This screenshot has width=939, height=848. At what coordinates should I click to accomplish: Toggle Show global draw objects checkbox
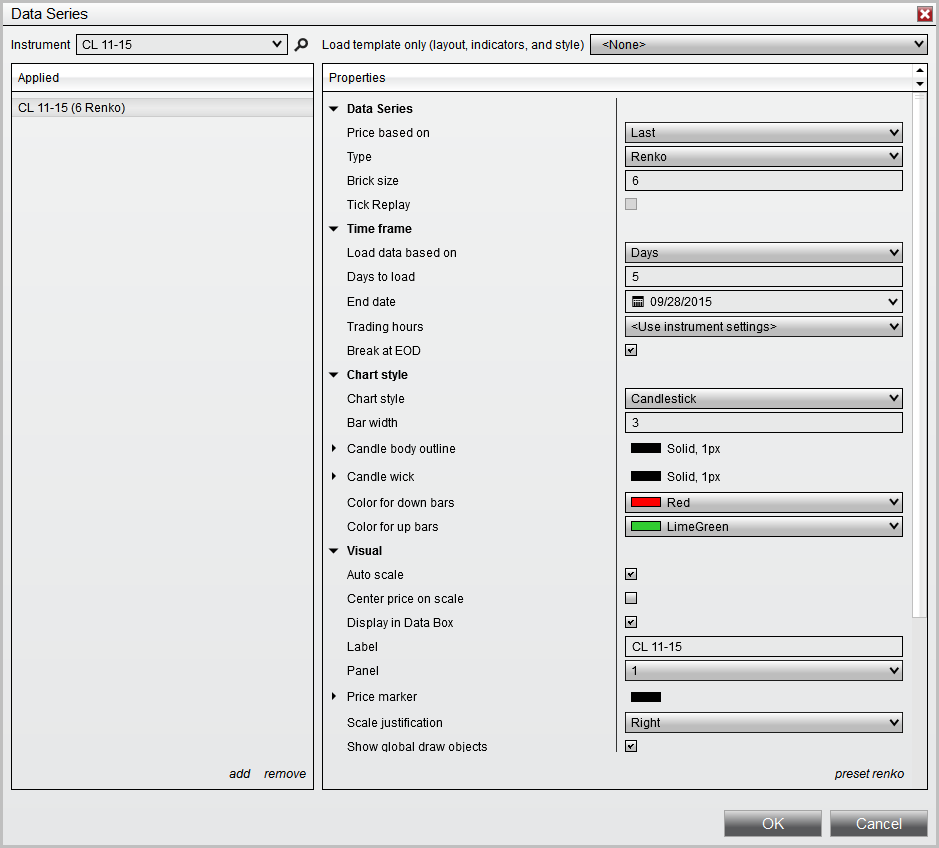[631, 746]
